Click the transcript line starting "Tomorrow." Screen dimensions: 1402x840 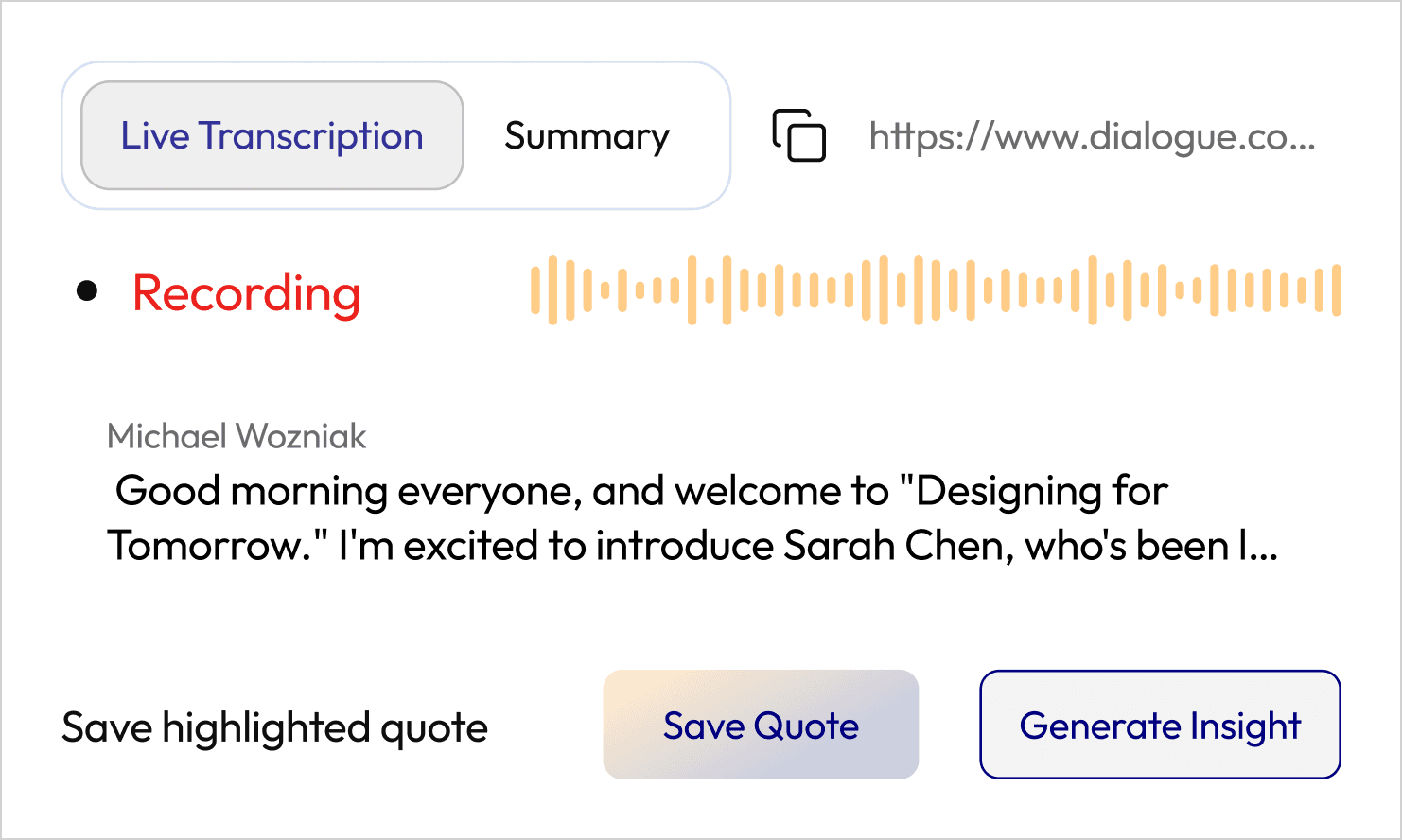[x=692, y=546]
